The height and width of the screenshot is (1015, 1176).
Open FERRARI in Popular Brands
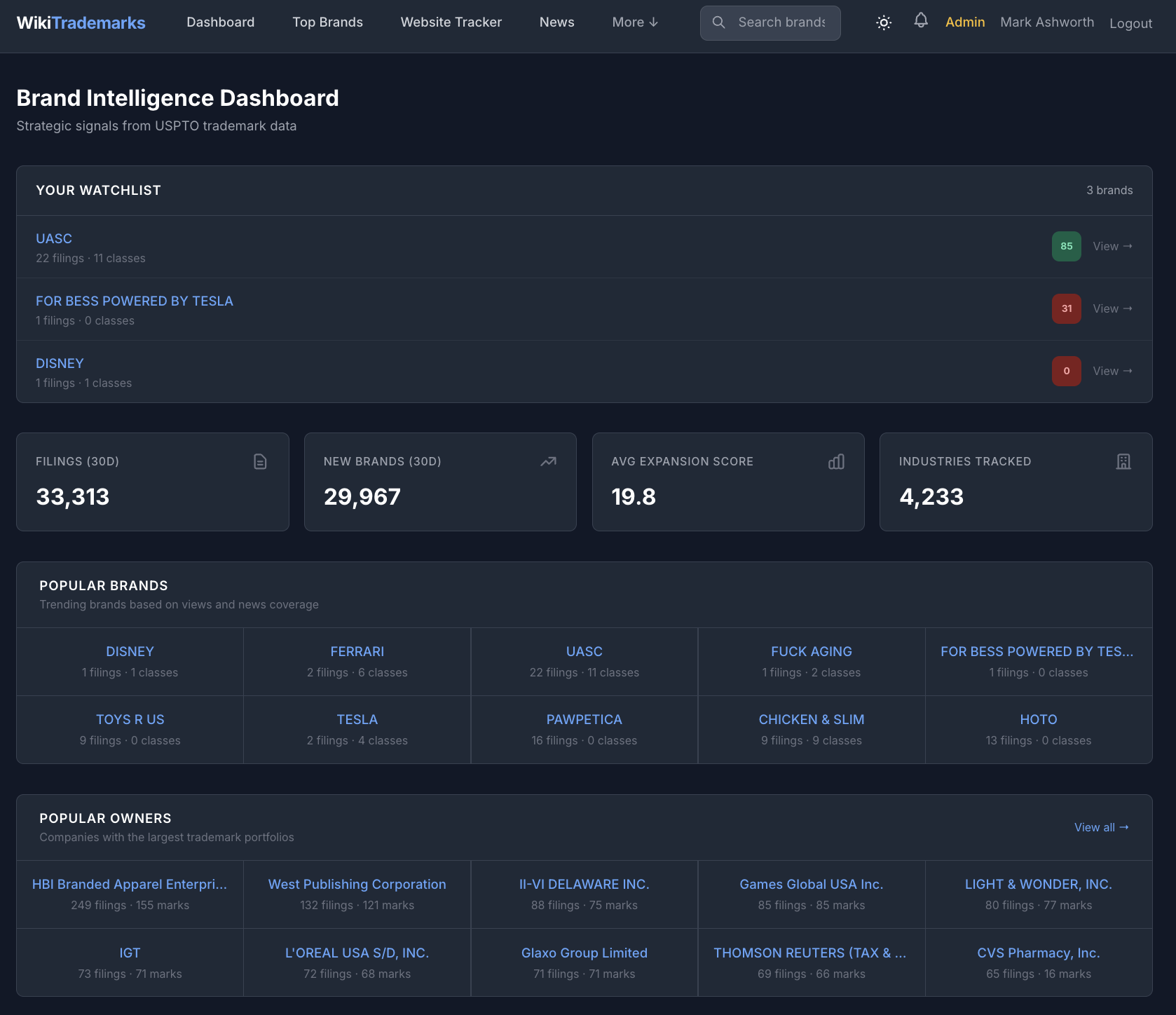tap(357, 651)
